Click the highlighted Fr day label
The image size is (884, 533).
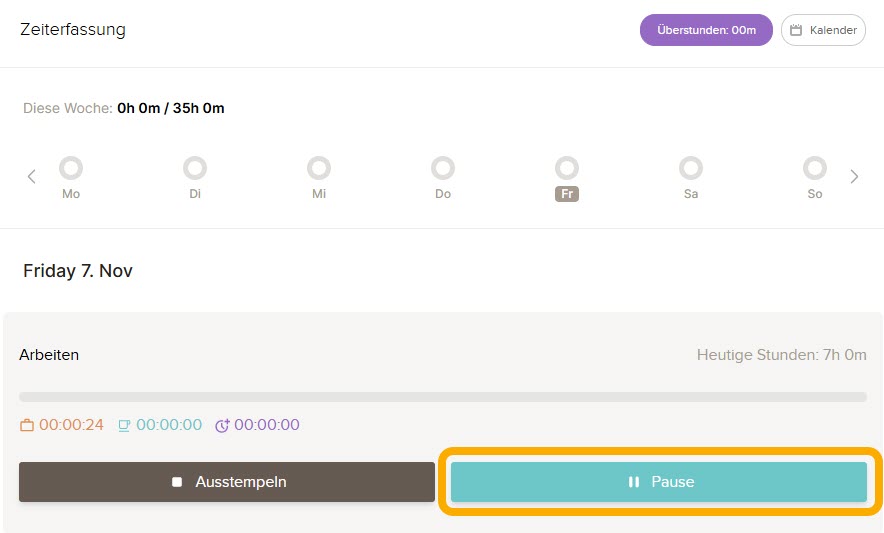point(567,194)
